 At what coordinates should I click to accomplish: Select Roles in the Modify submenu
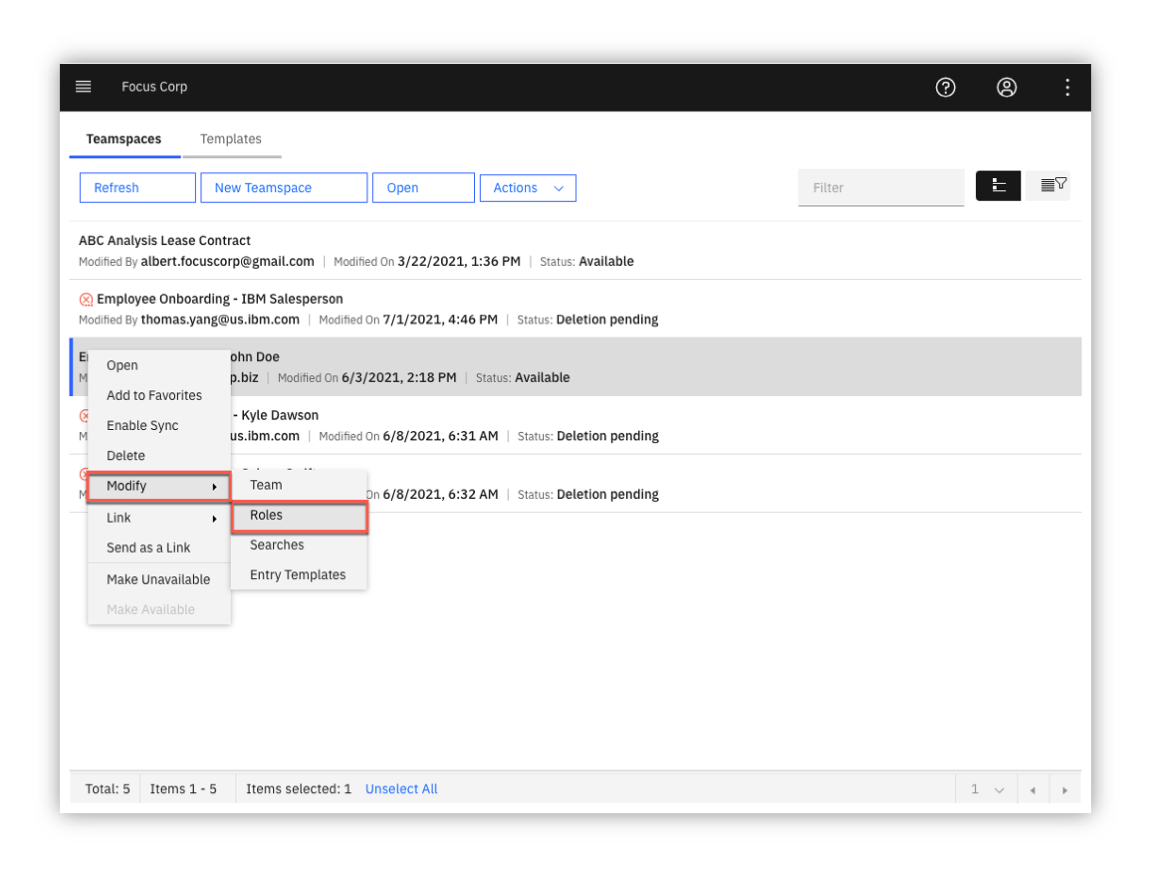point(299,516)
